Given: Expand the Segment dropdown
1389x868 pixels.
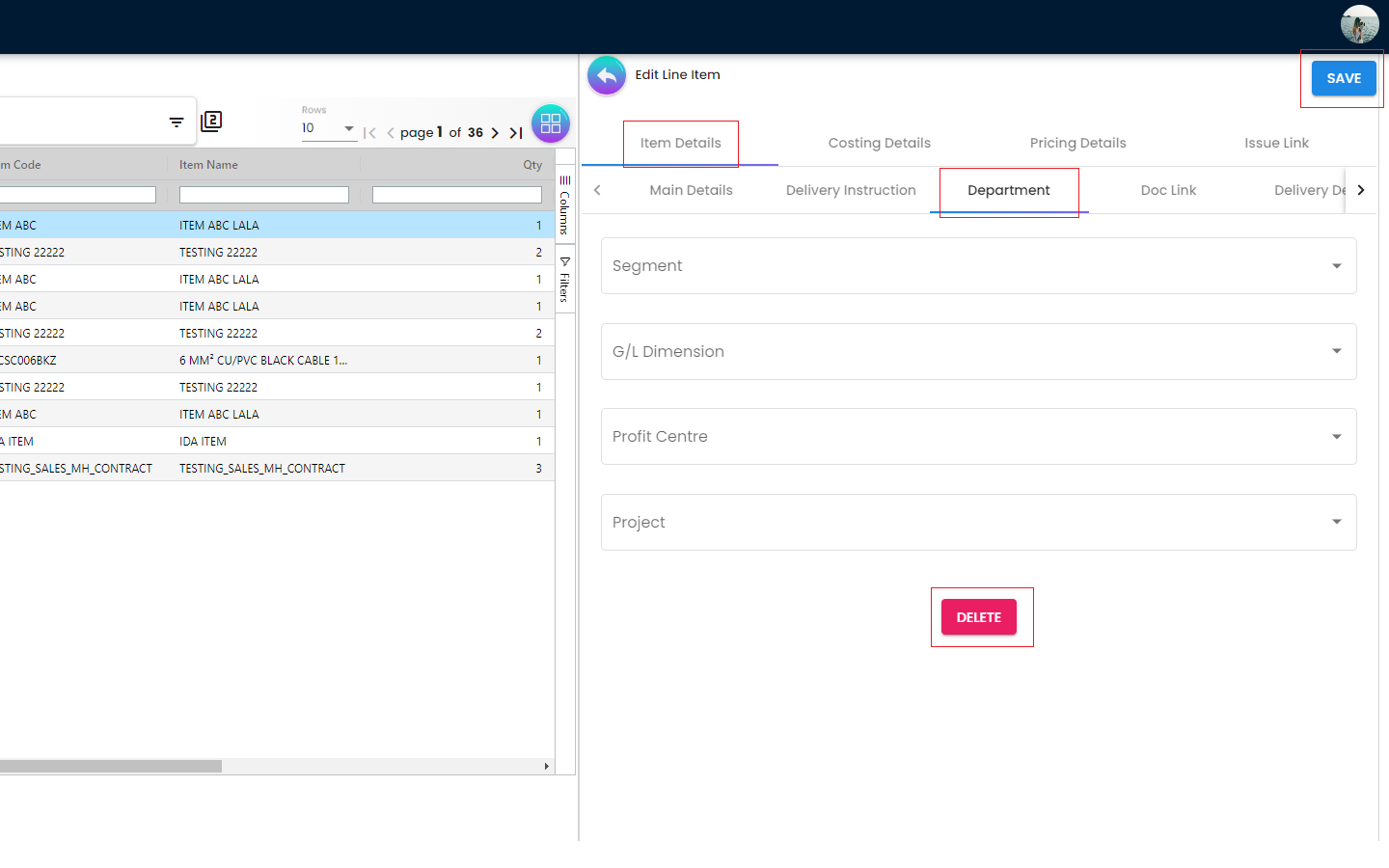Looking at the screenshot, I should 979,266.
